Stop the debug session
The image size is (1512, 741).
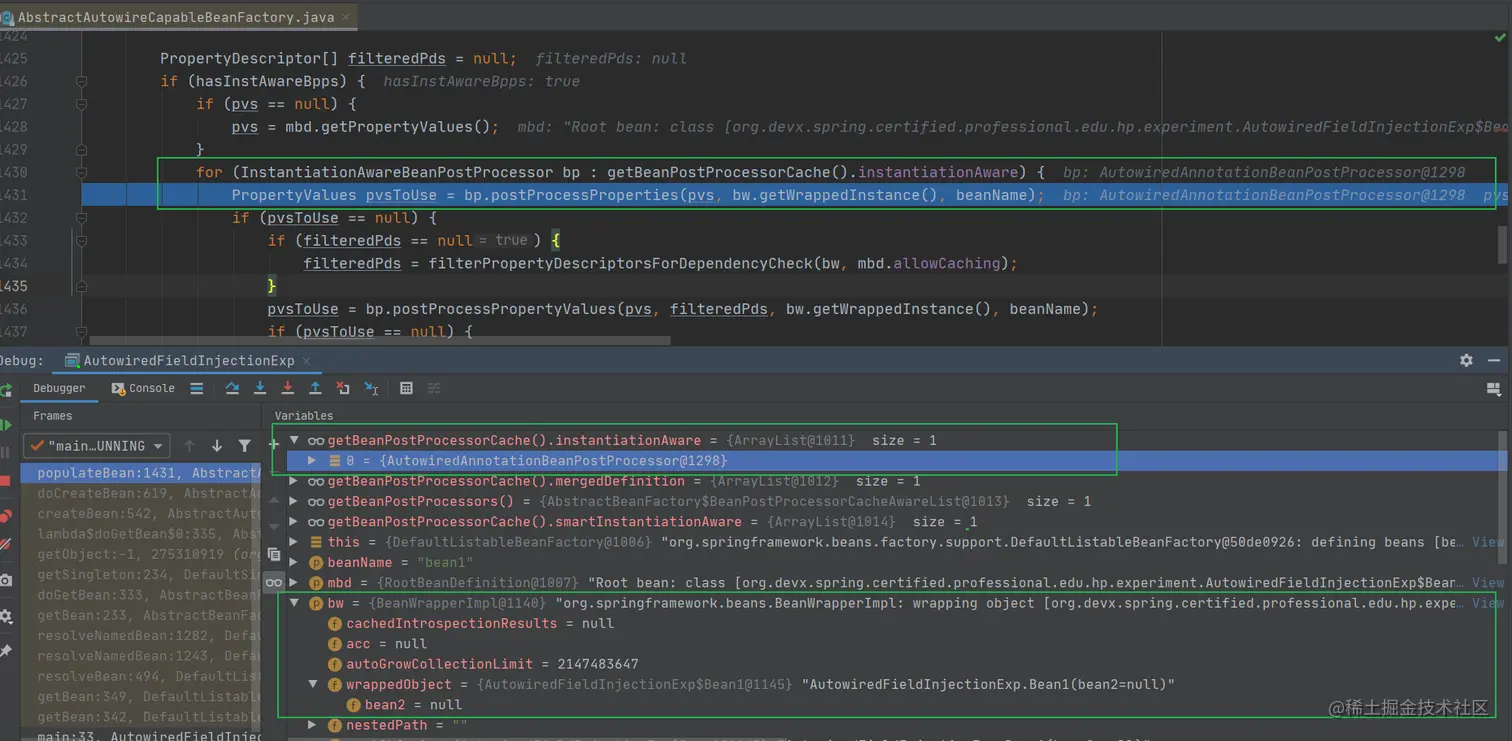[5, 481]
